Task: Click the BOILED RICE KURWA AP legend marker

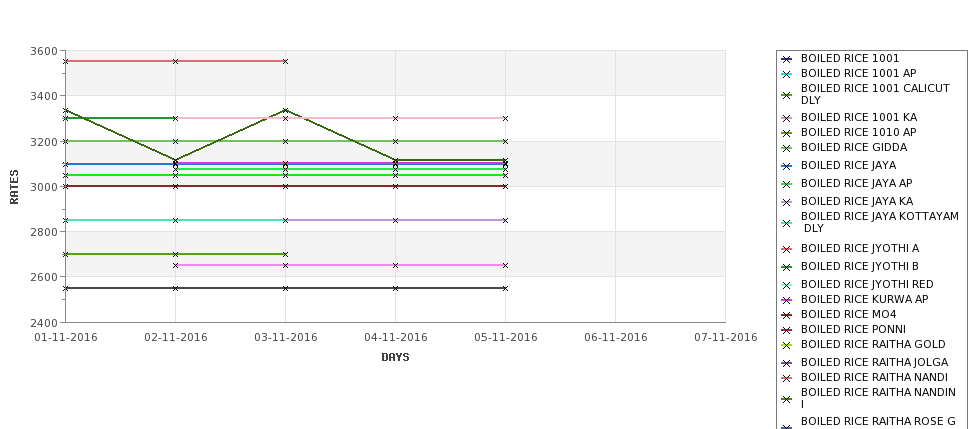Action: [x=787, y=300]
